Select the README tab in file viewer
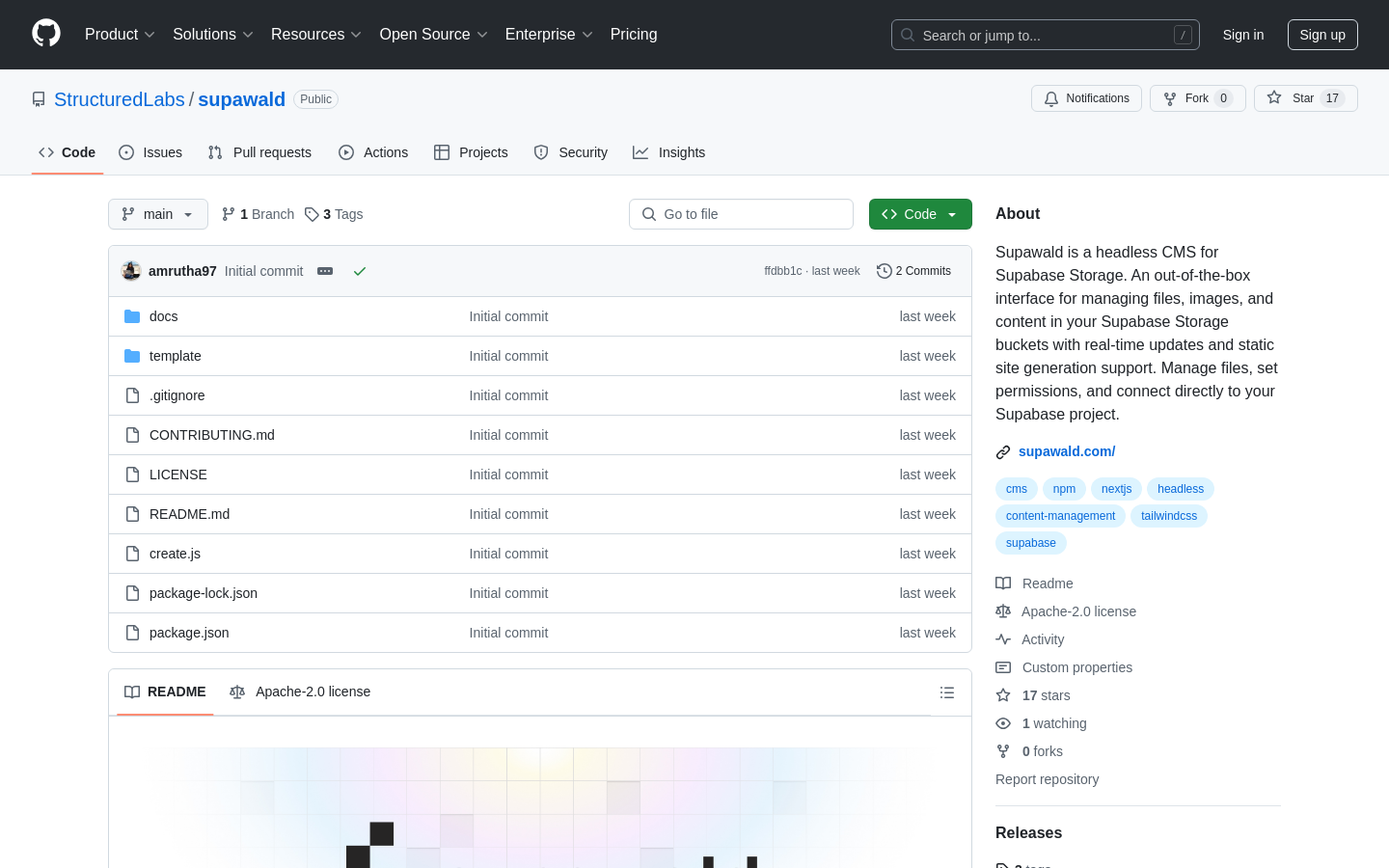1389x868 pixels. (x=165, y=692)
